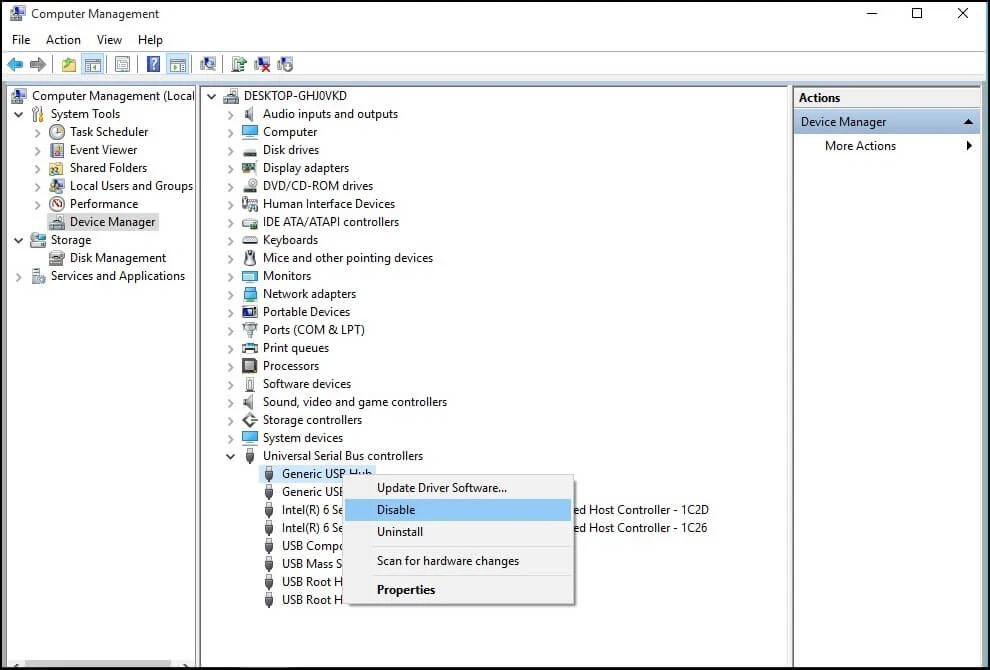Open the Action menu in menu bar
This screenshot has height=670, width=990.
tap(63, 40)
